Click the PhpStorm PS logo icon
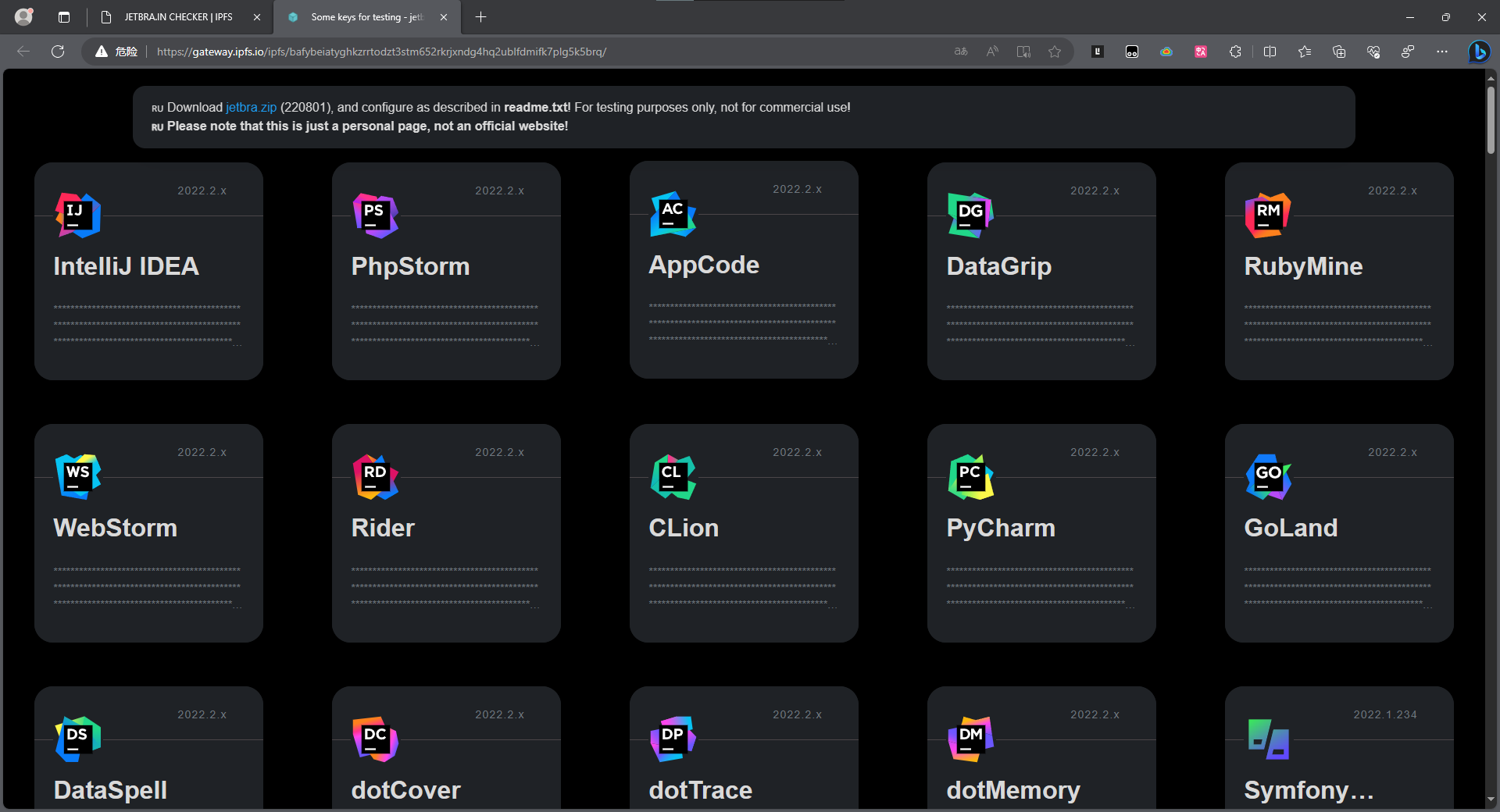 [x=376, y=215]
